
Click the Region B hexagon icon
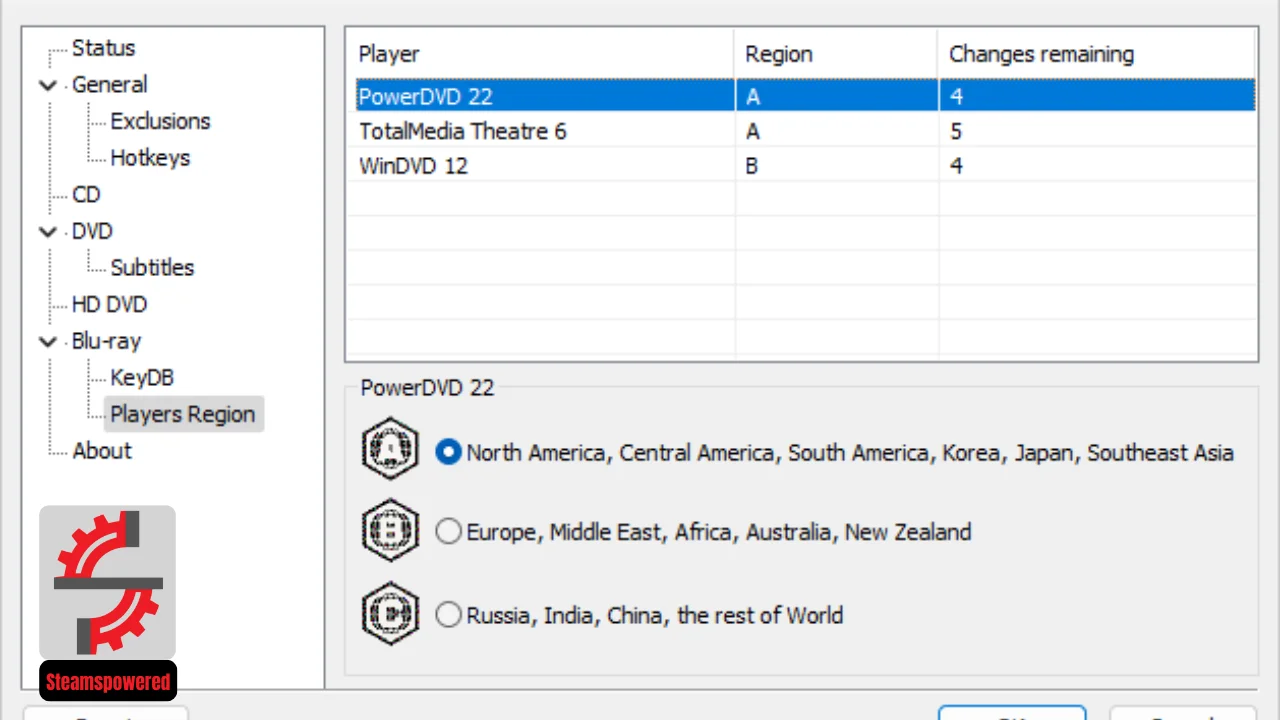pyautogui.click(x=390, y=531)
